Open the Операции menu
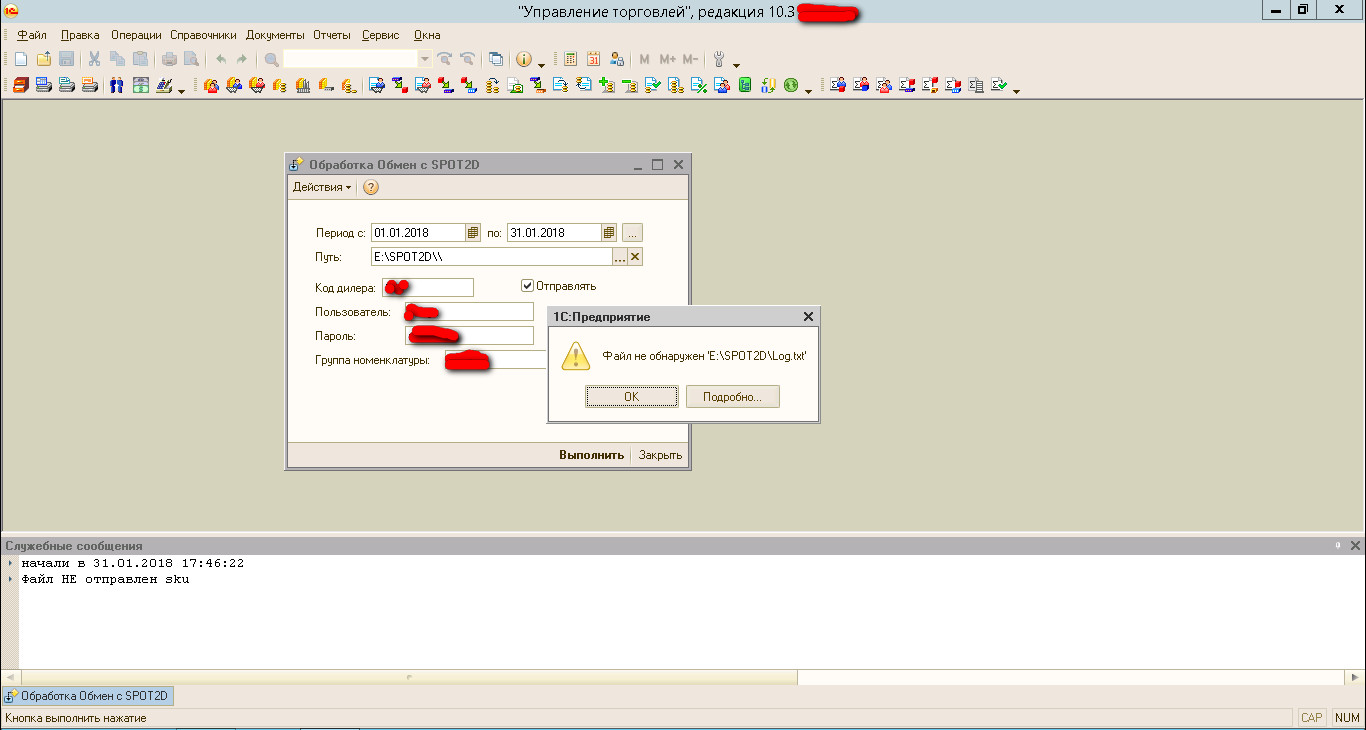 point(136,35)
